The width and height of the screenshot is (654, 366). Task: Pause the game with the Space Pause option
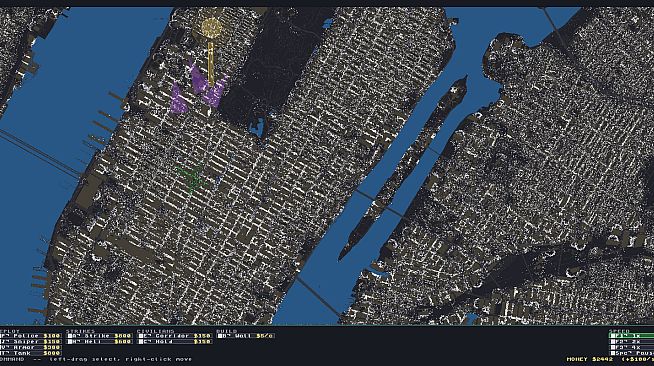(x=631, y=353)
